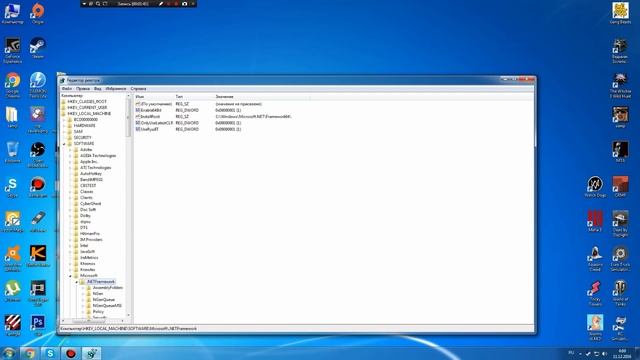Open Chrome from the taskbar
This screenshot has width=640, height=360.
pos(29,353)
